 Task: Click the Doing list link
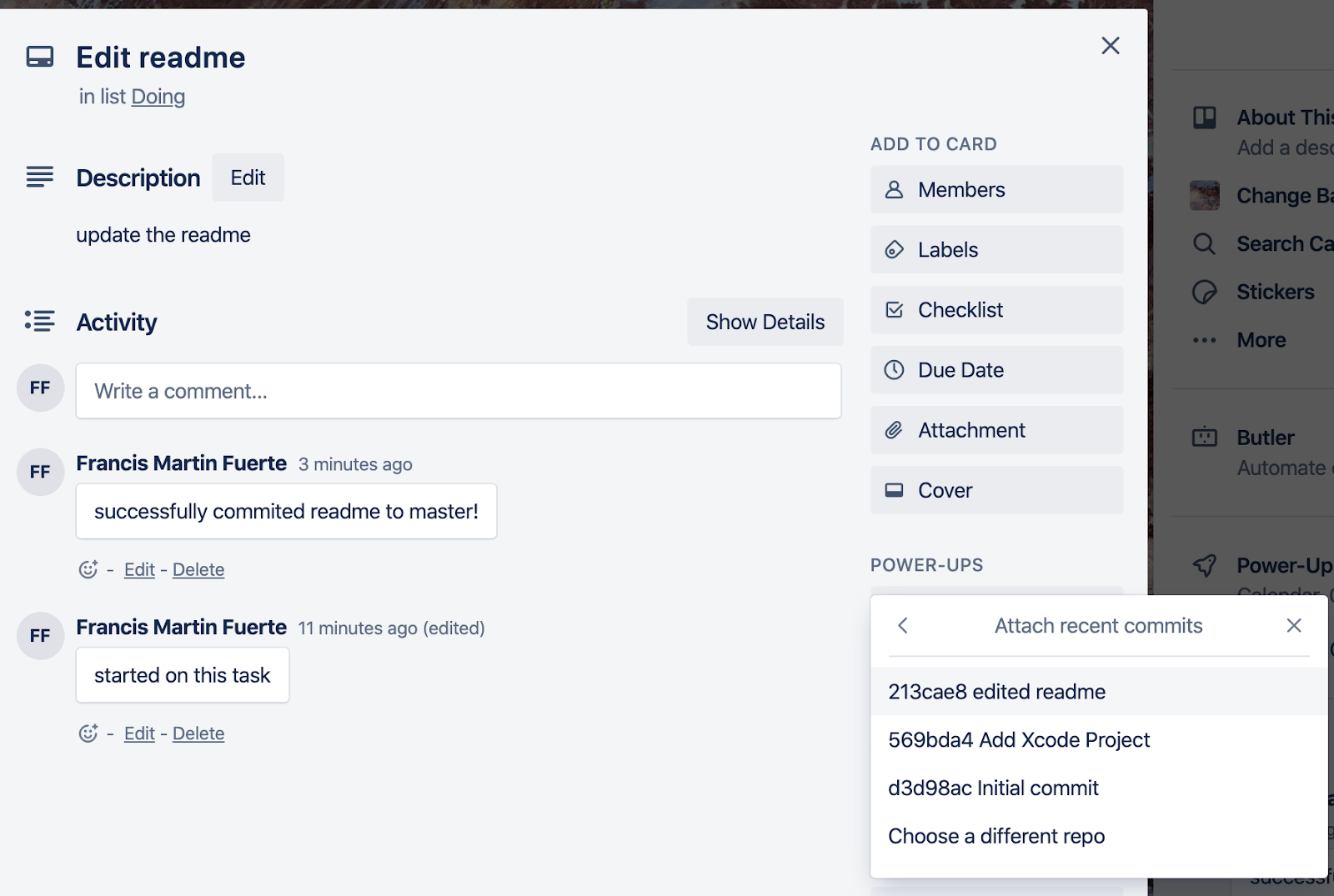pos(158,97)
